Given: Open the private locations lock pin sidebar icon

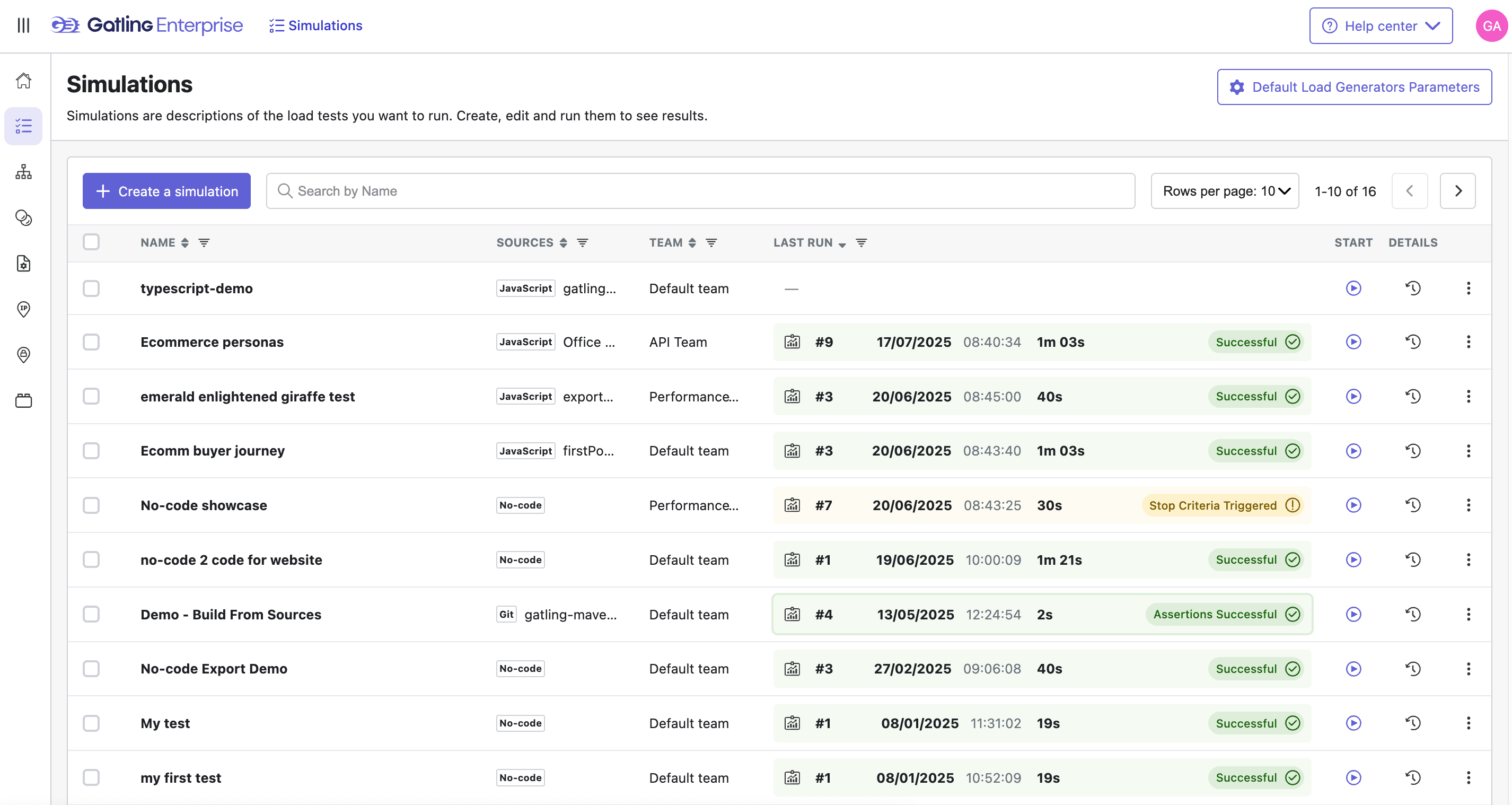Looking at the screenshot, I should [x=23, y=355].
